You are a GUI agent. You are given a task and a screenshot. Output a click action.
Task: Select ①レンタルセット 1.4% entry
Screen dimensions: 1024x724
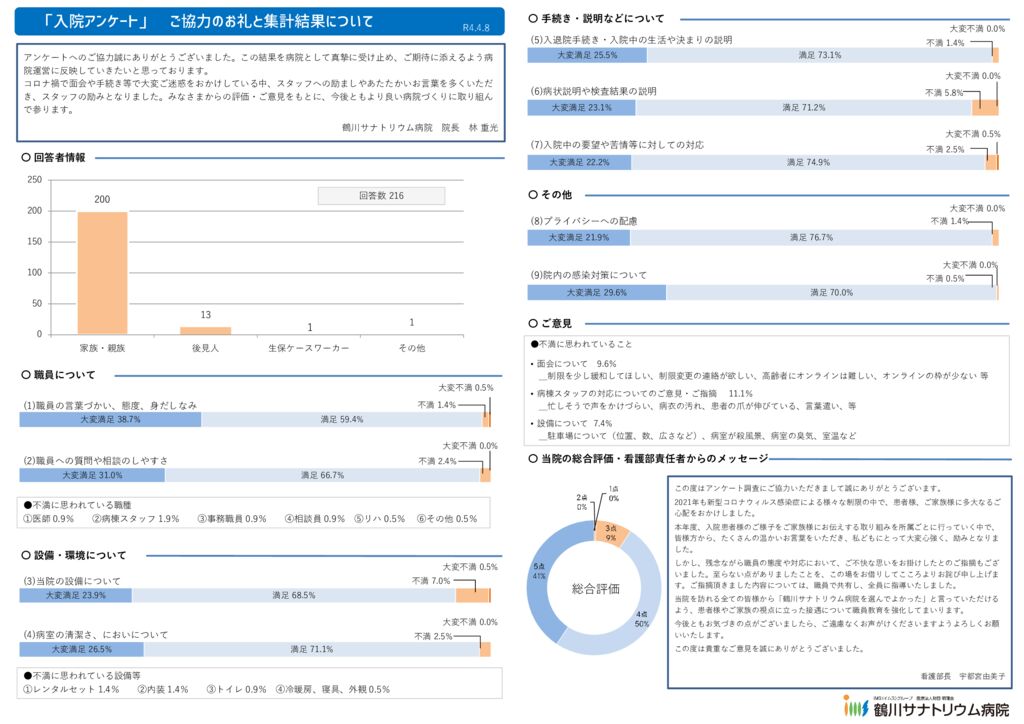point(71,689)
